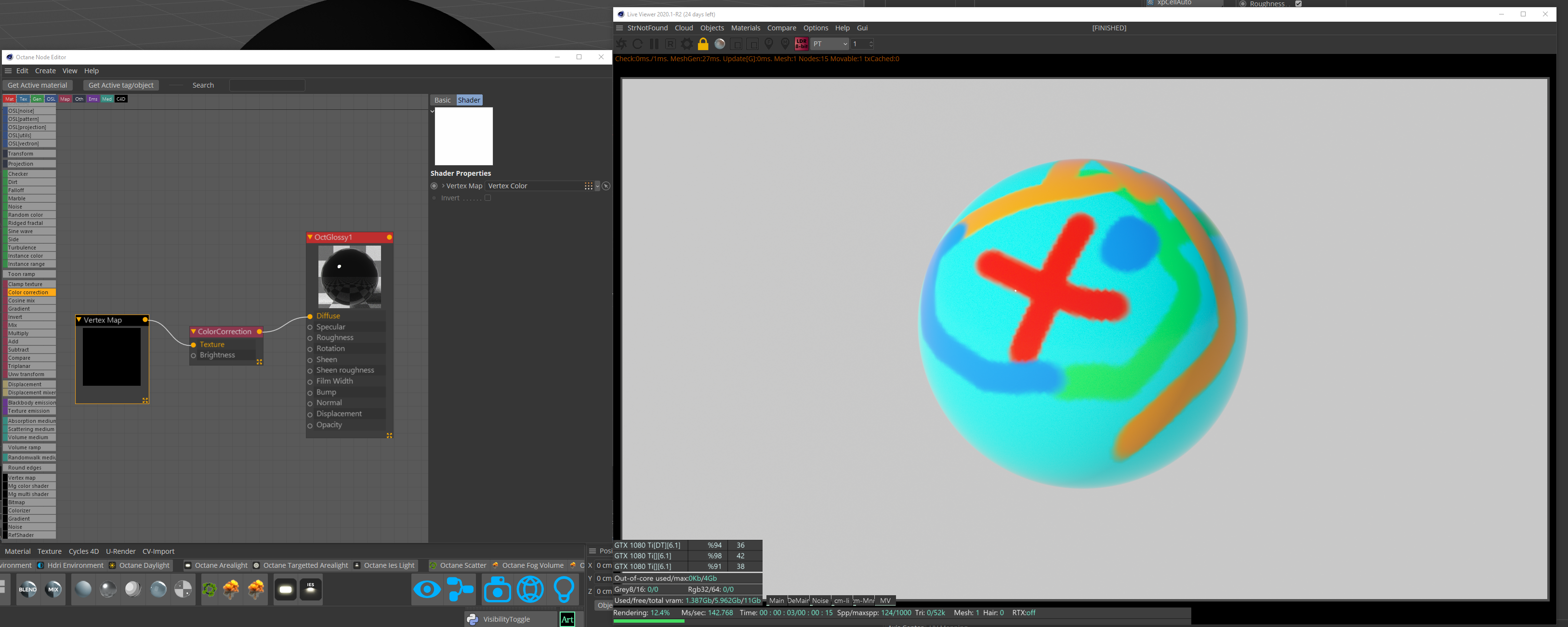The width and height of the screenshot is (1568, 627).
Task: Click Get Active material button
Action: coord(37,85)
